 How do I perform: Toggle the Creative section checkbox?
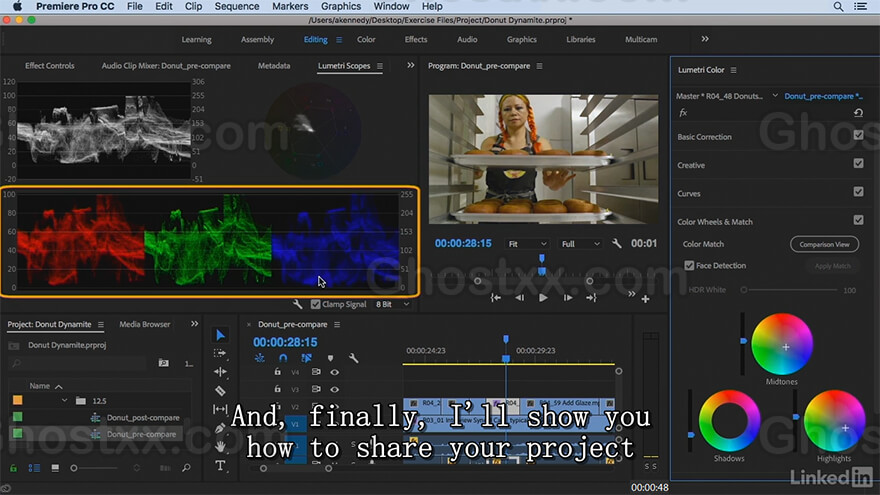pyautogui.click(x=858, y=163)
